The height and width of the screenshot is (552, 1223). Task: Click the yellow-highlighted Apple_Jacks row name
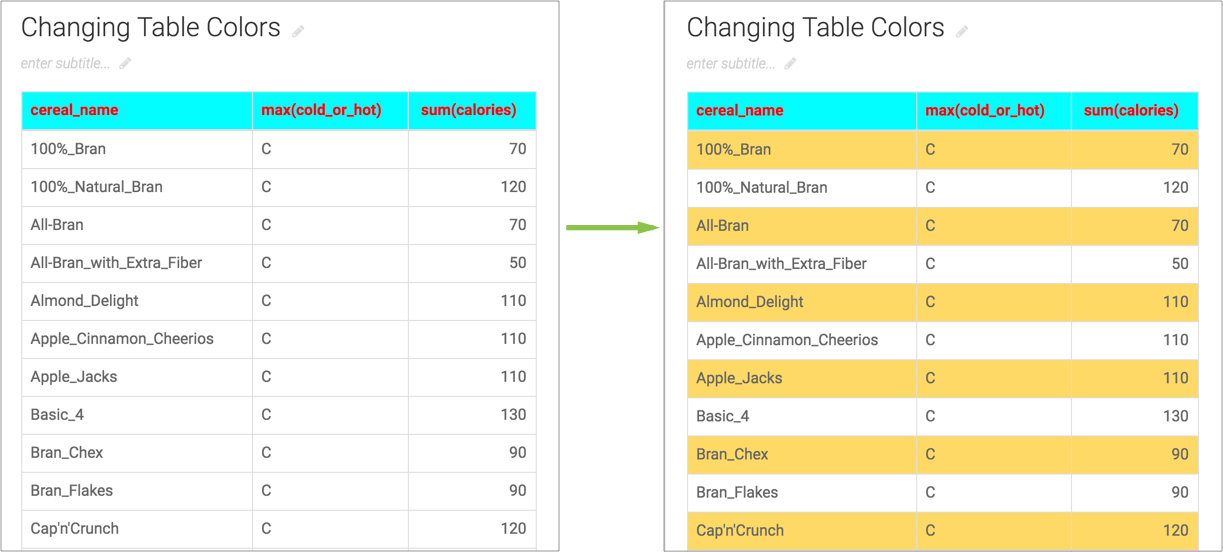coord(739,378)
